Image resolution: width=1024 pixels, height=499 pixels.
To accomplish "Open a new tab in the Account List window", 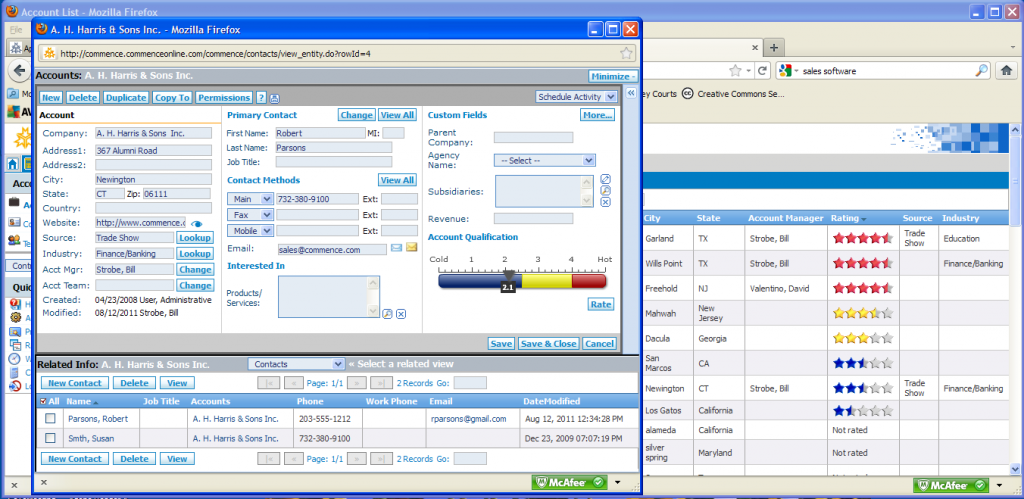I will (774, 48).
